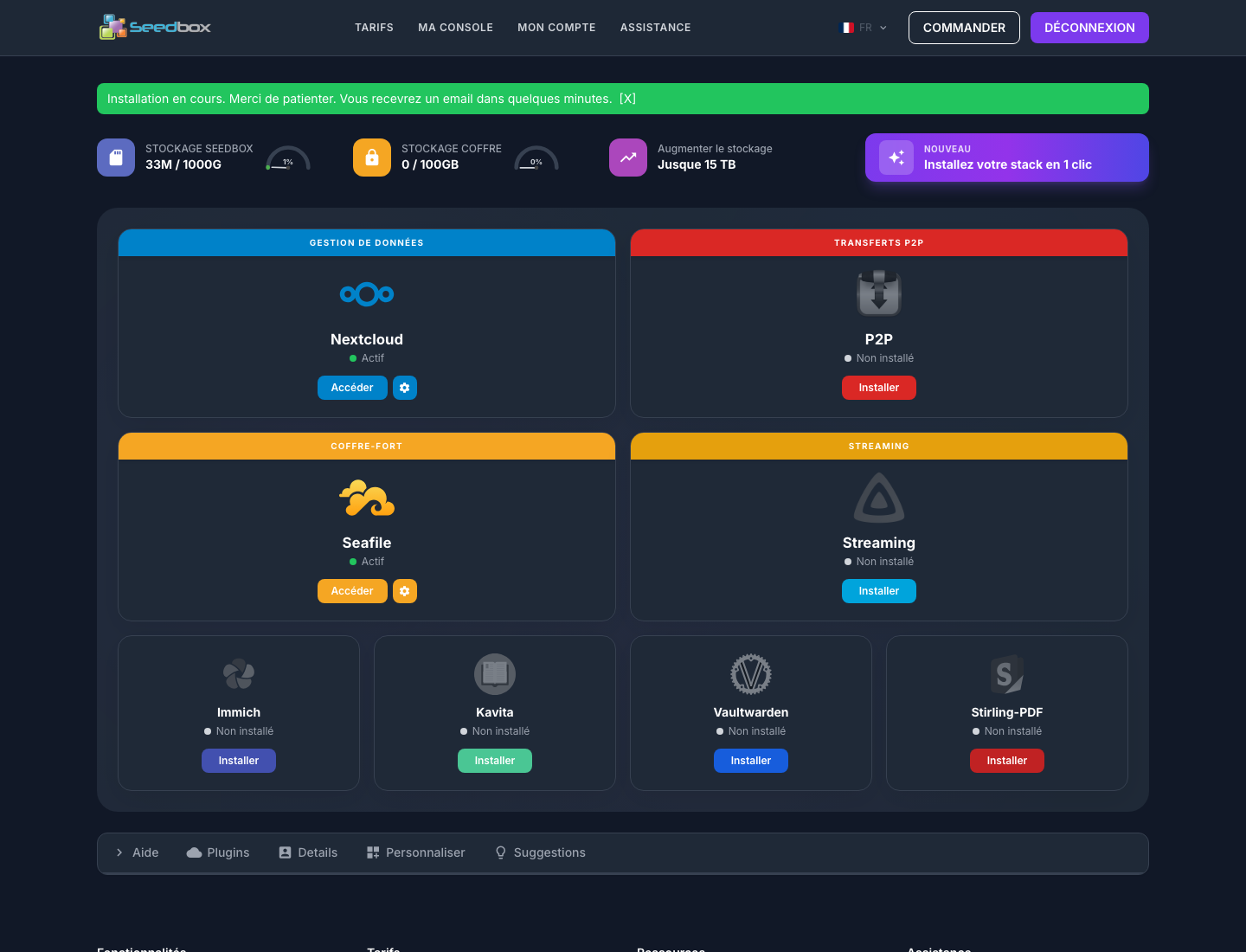Install Kavita
This screenshot has width=1246, height=952.
[x=495, y=761]
